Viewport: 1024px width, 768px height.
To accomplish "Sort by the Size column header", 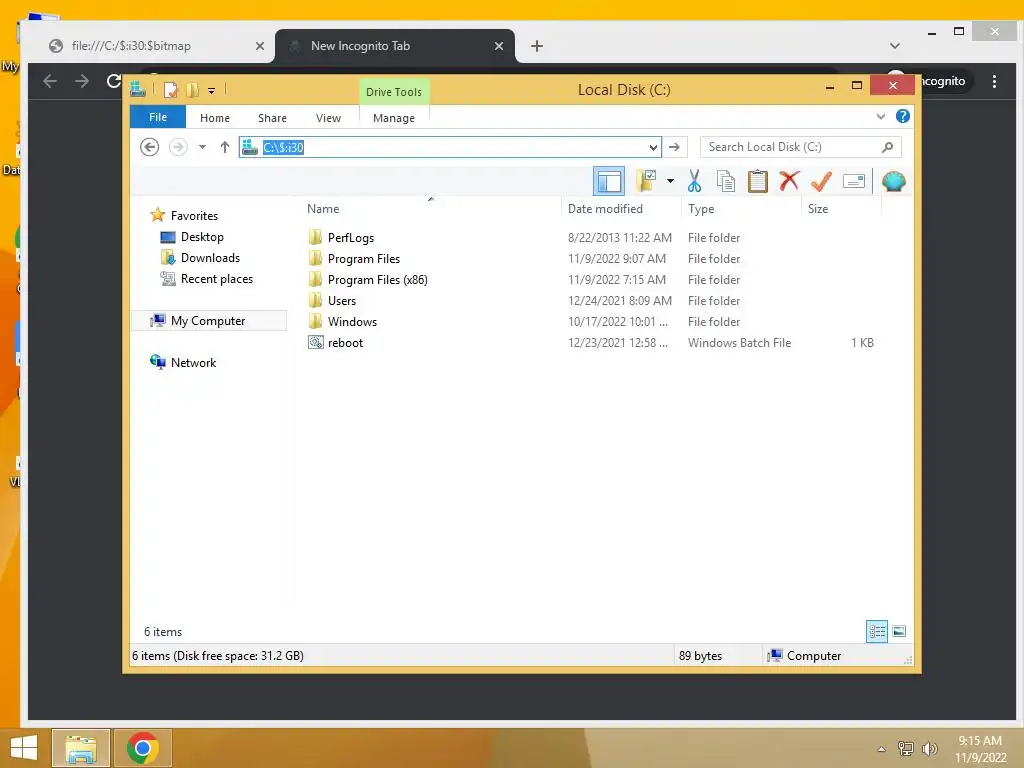I will [818, 208].
